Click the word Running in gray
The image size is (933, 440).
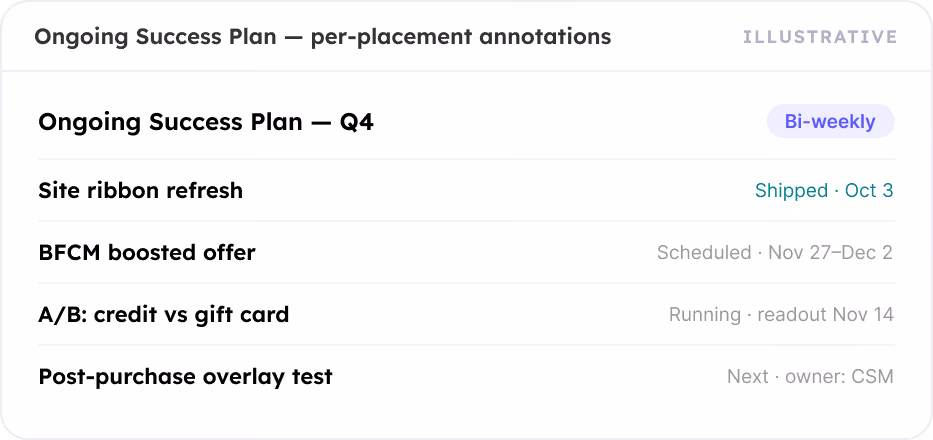705,314
